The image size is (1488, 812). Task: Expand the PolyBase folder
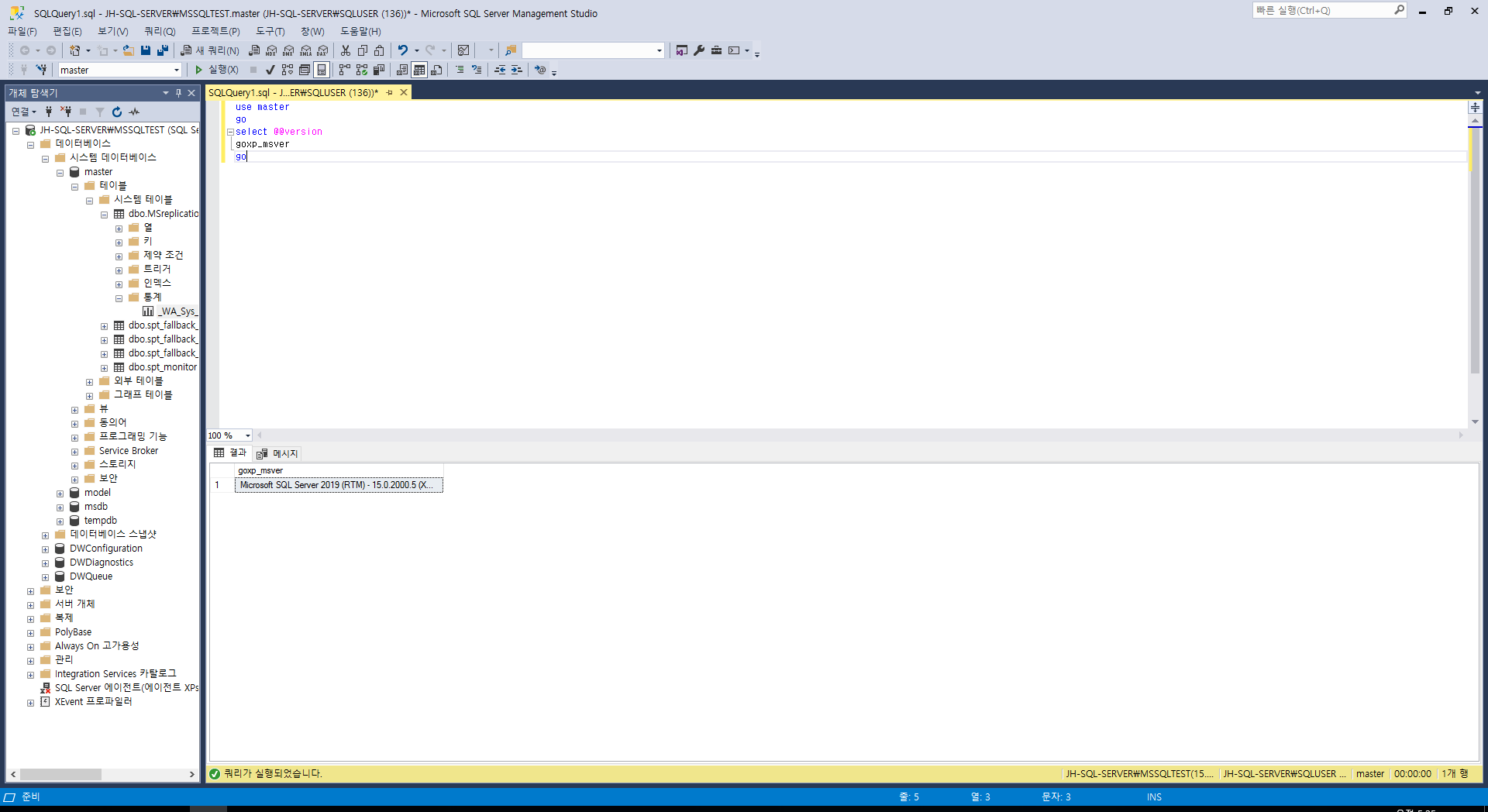(x=30, y=633)
